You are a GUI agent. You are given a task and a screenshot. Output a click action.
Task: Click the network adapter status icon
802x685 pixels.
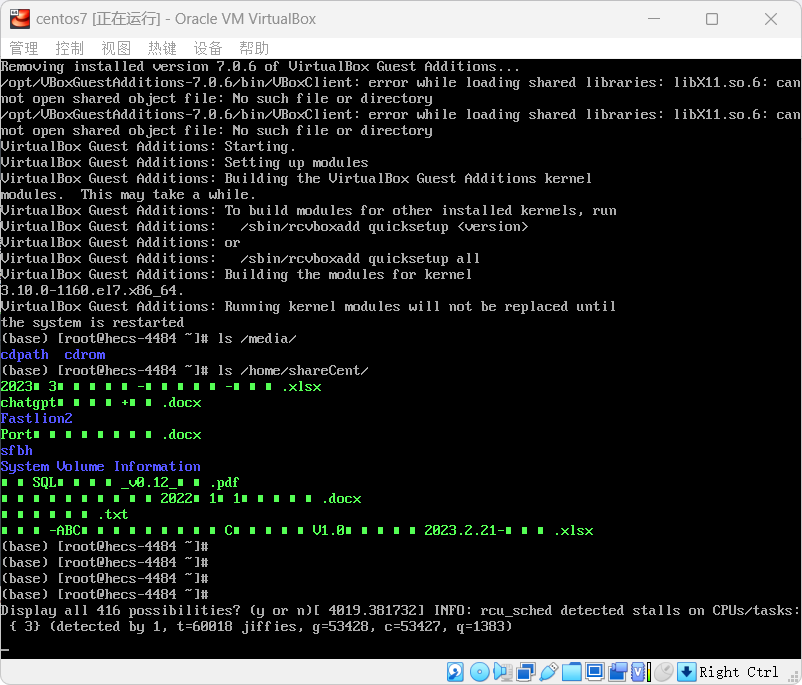pyautogui.click(x=526, y=672)
